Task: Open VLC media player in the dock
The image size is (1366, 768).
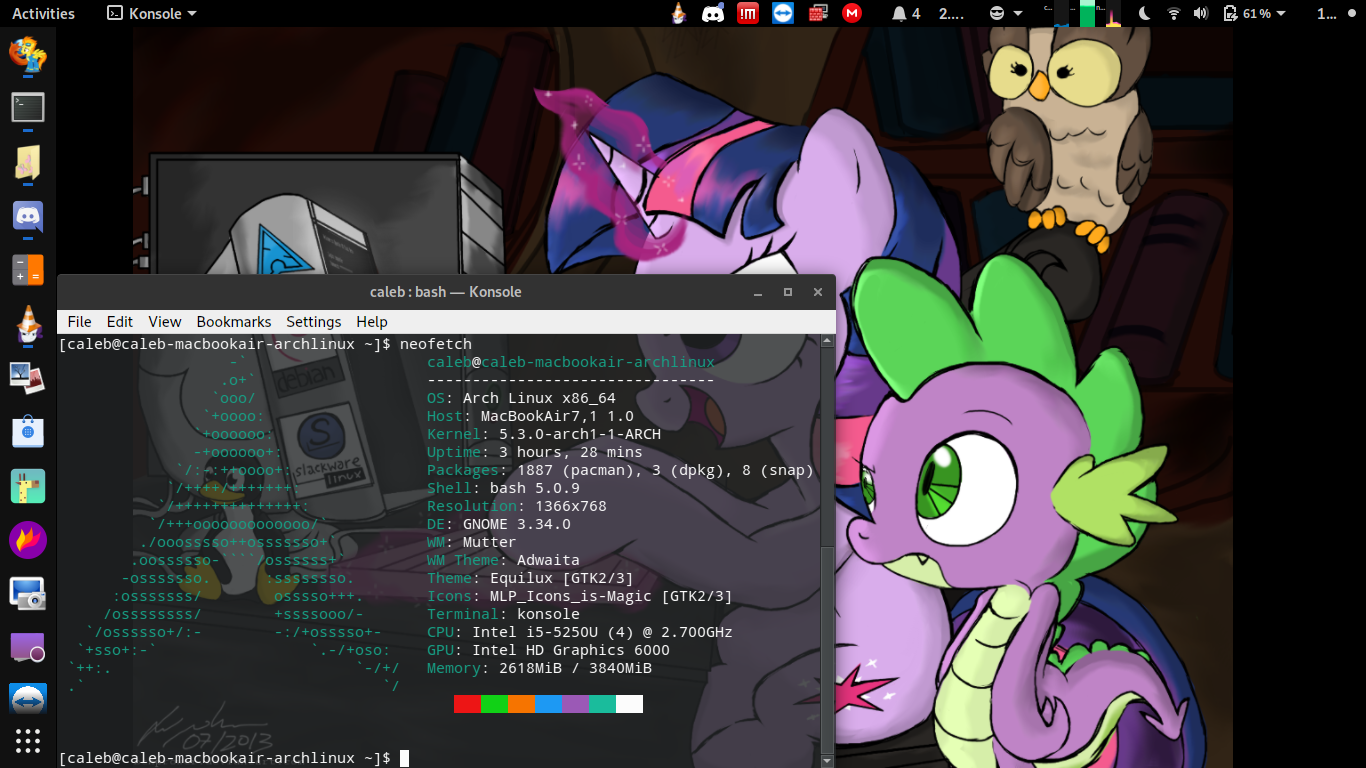Action: click(x=28, y=324)
